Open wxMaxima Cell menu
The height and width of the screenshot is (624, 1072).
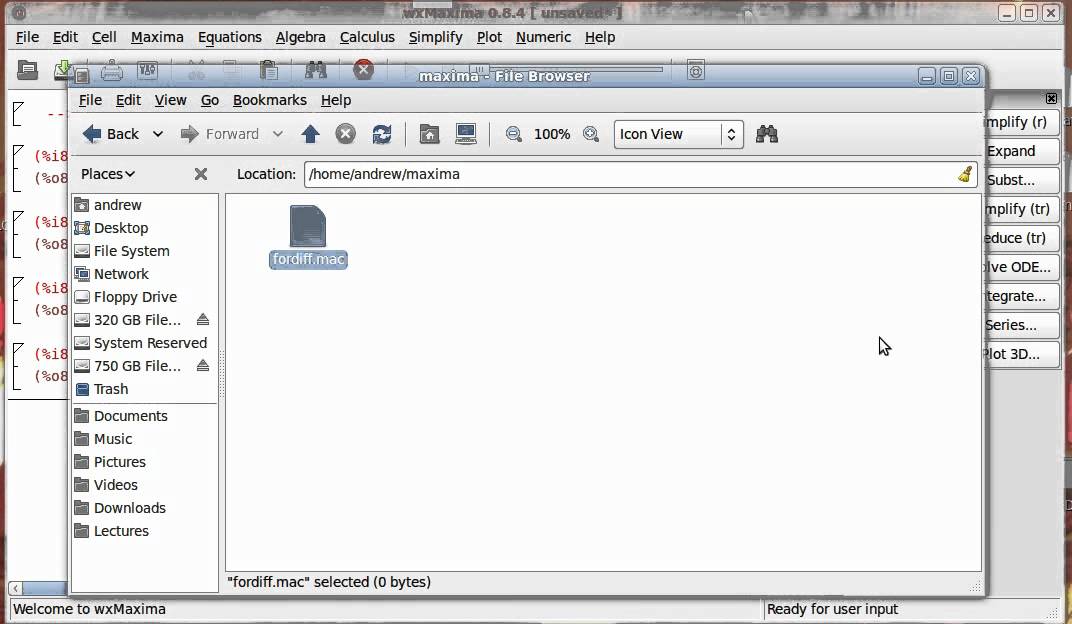click(104, 37)
